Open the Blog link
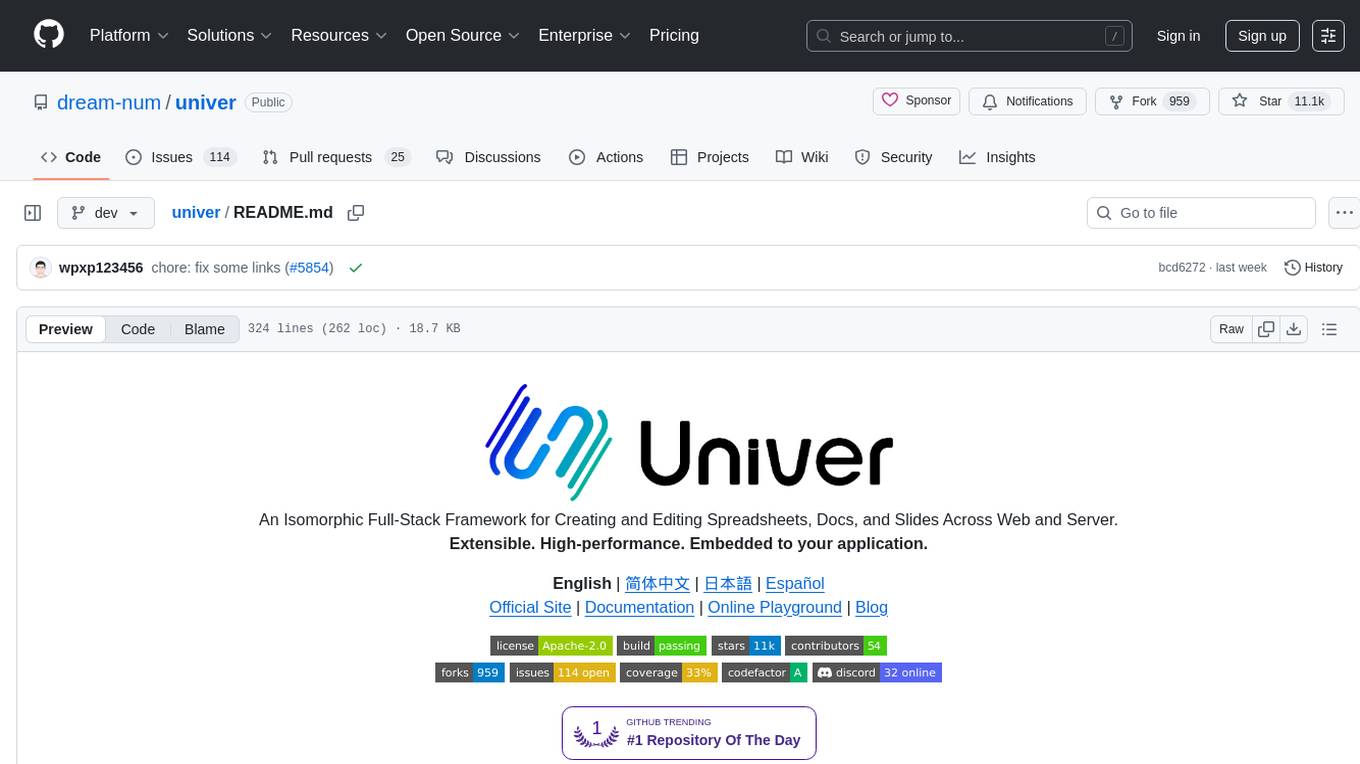The width and height of the screenshot is (1360, 764). click(872, 607)
